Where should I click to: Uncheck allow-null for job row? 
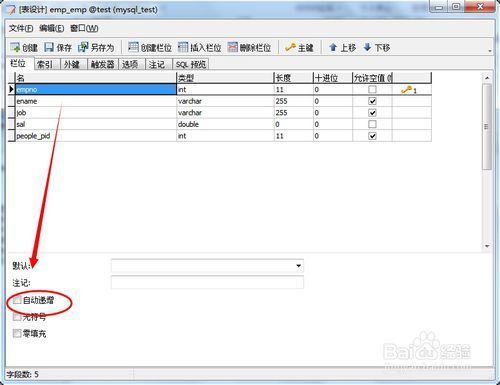pos(372,113)
